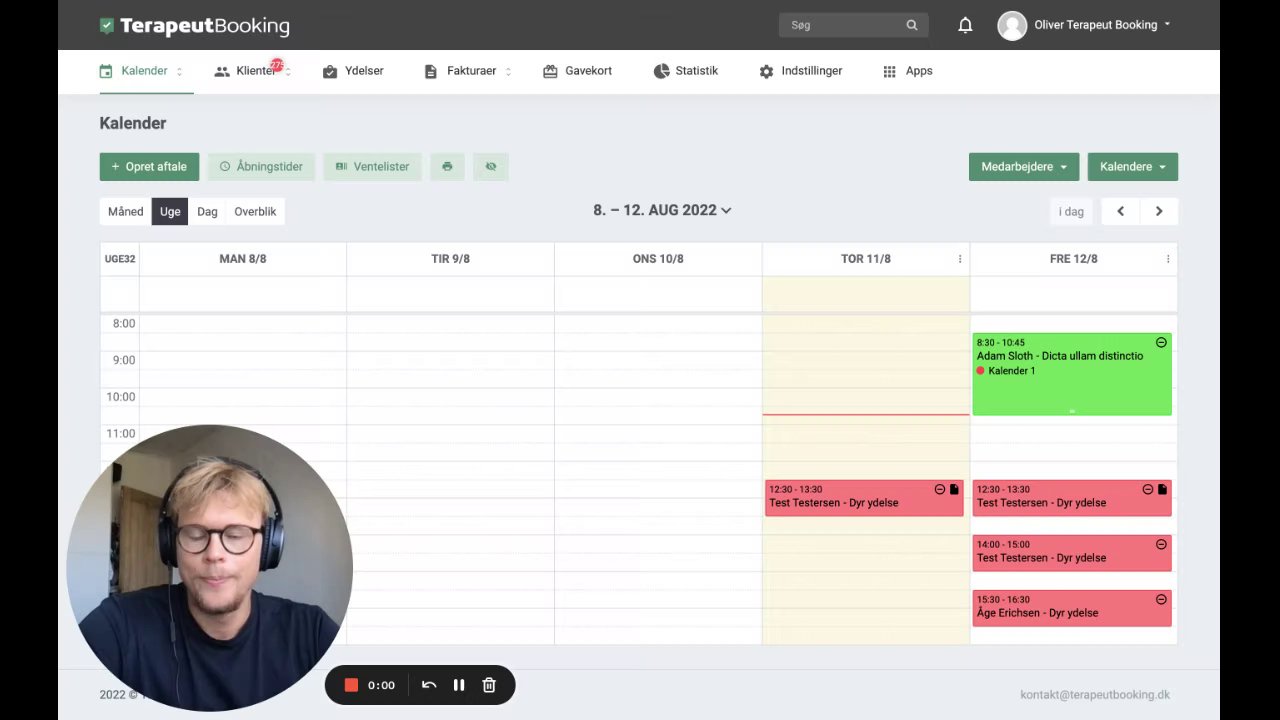Open the 8. – 12. AUG 2022 date picker
The height and width of the screenshot is (720, 1280).
click(x=662, y=210)
